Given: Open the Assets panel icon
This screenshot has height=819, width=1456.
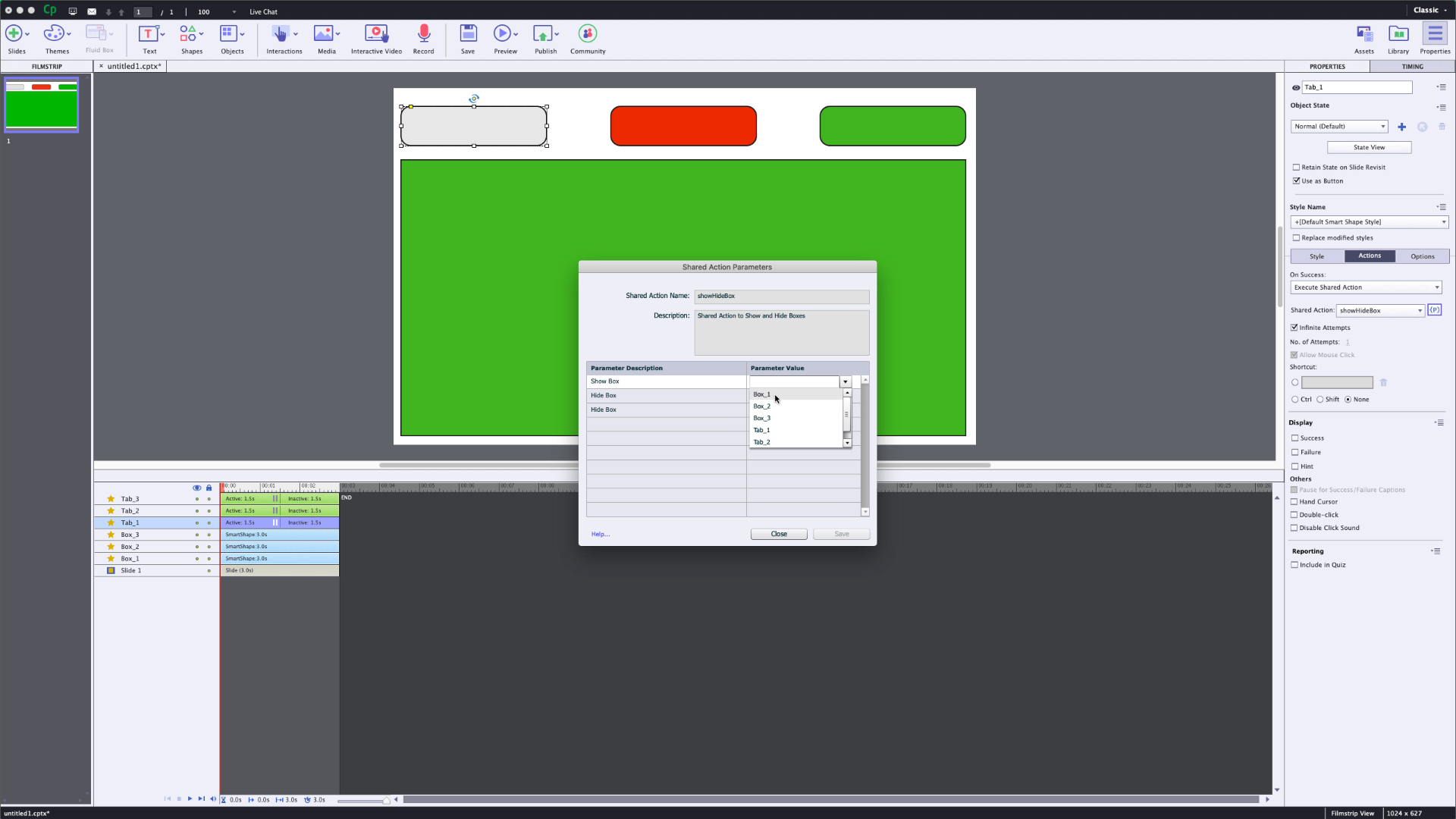Looking at the screenshot, I should (x=1363, y=33).
